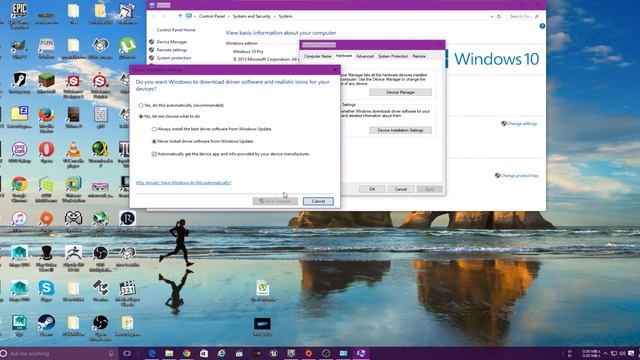Open Microsoft Edge from the taskbar

(152, 353)
